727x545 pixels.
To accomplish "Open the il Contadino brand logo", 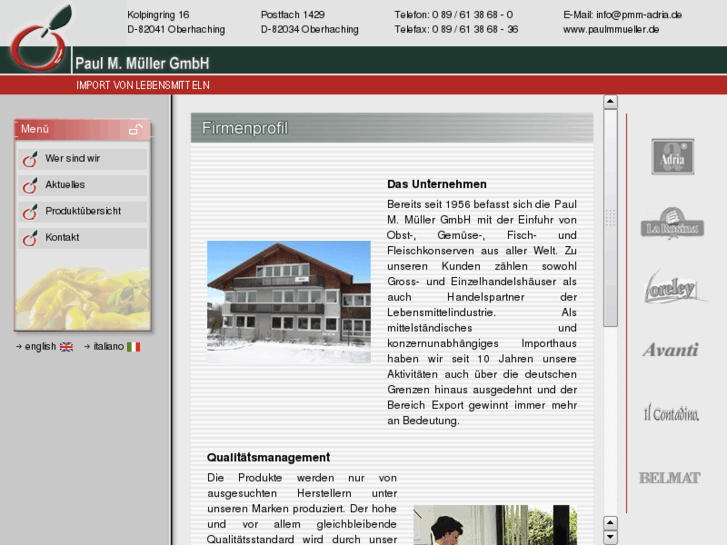I will pyautogui.click(x=671, y=412).
